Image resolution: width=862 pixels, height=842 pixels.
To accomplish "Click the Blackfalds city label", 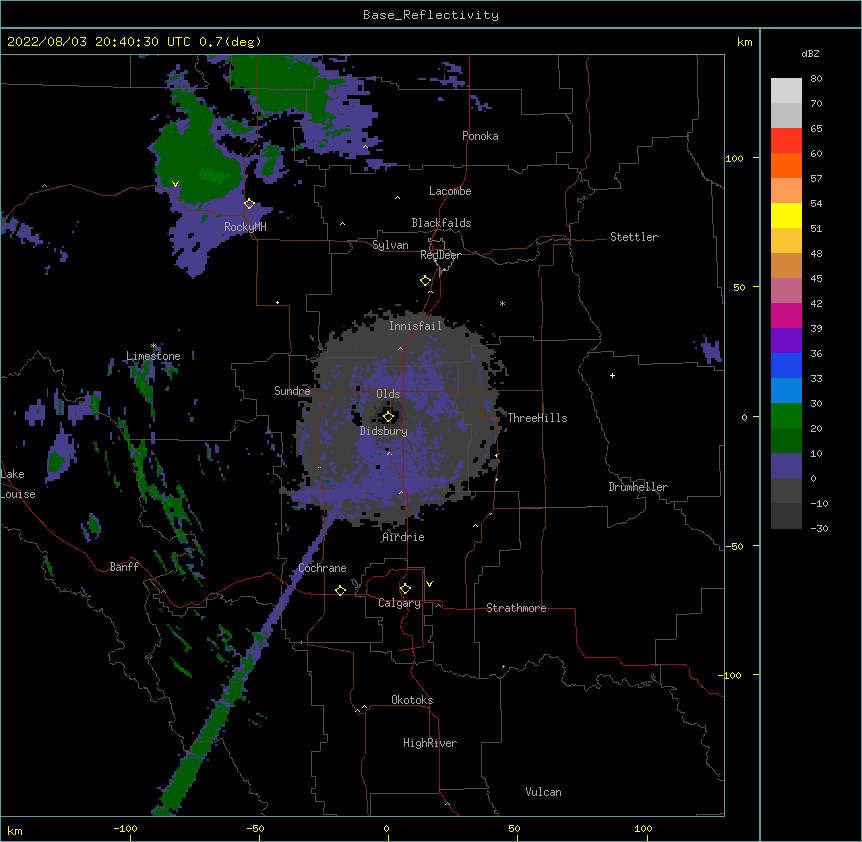I will point(441,223).
